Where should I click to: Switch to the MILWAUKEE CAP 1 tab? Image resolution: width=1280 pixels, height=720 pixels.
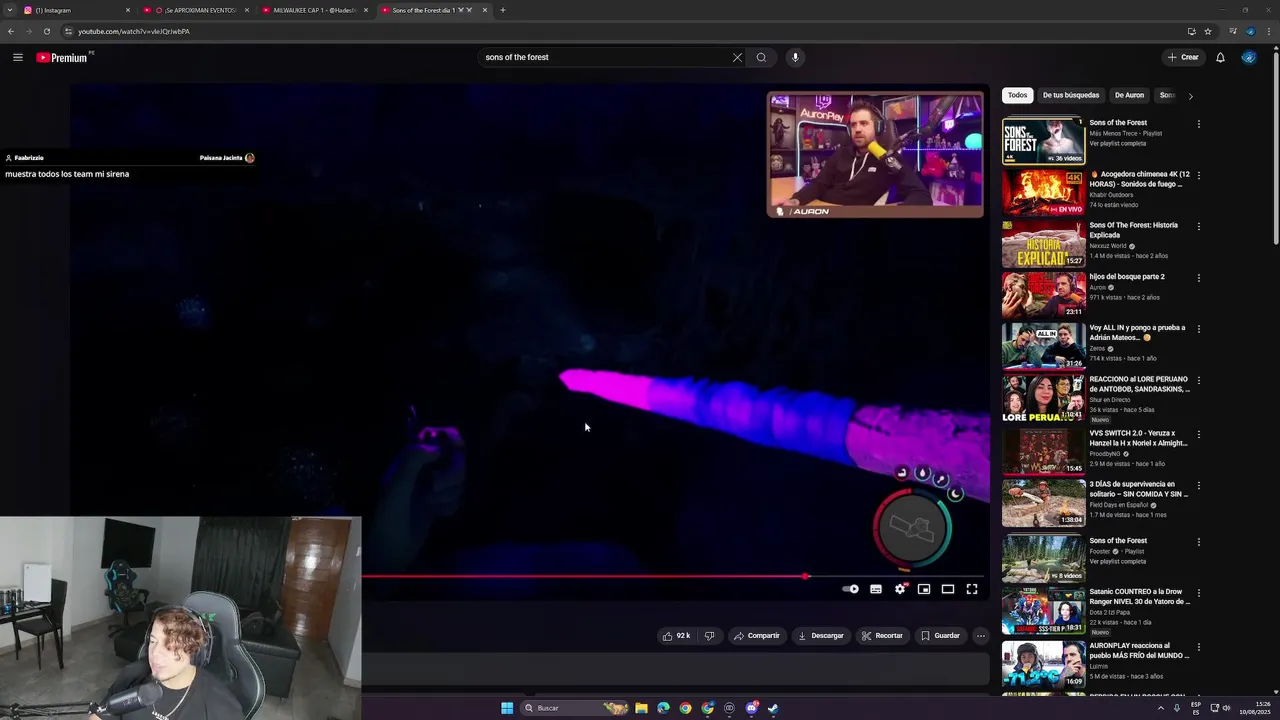click(315, 10)
